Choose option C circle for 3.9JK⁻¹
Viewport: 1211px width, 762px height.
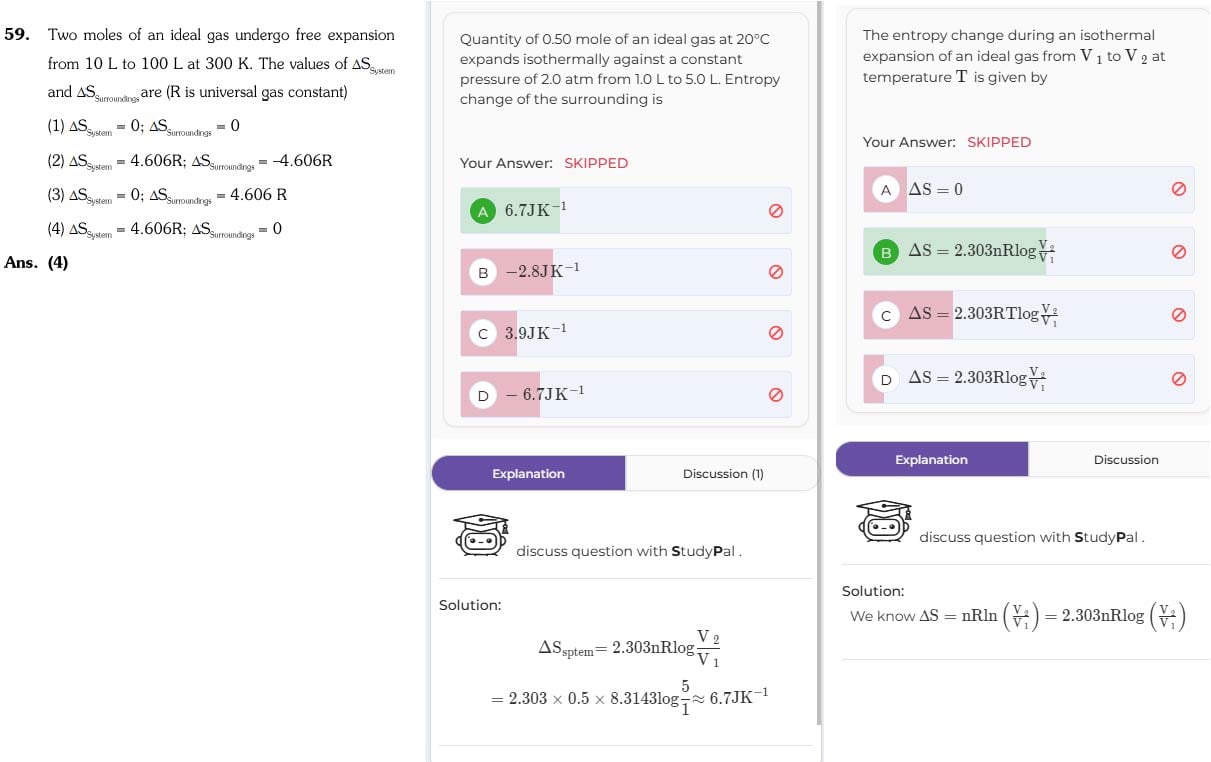coord(483,334)
